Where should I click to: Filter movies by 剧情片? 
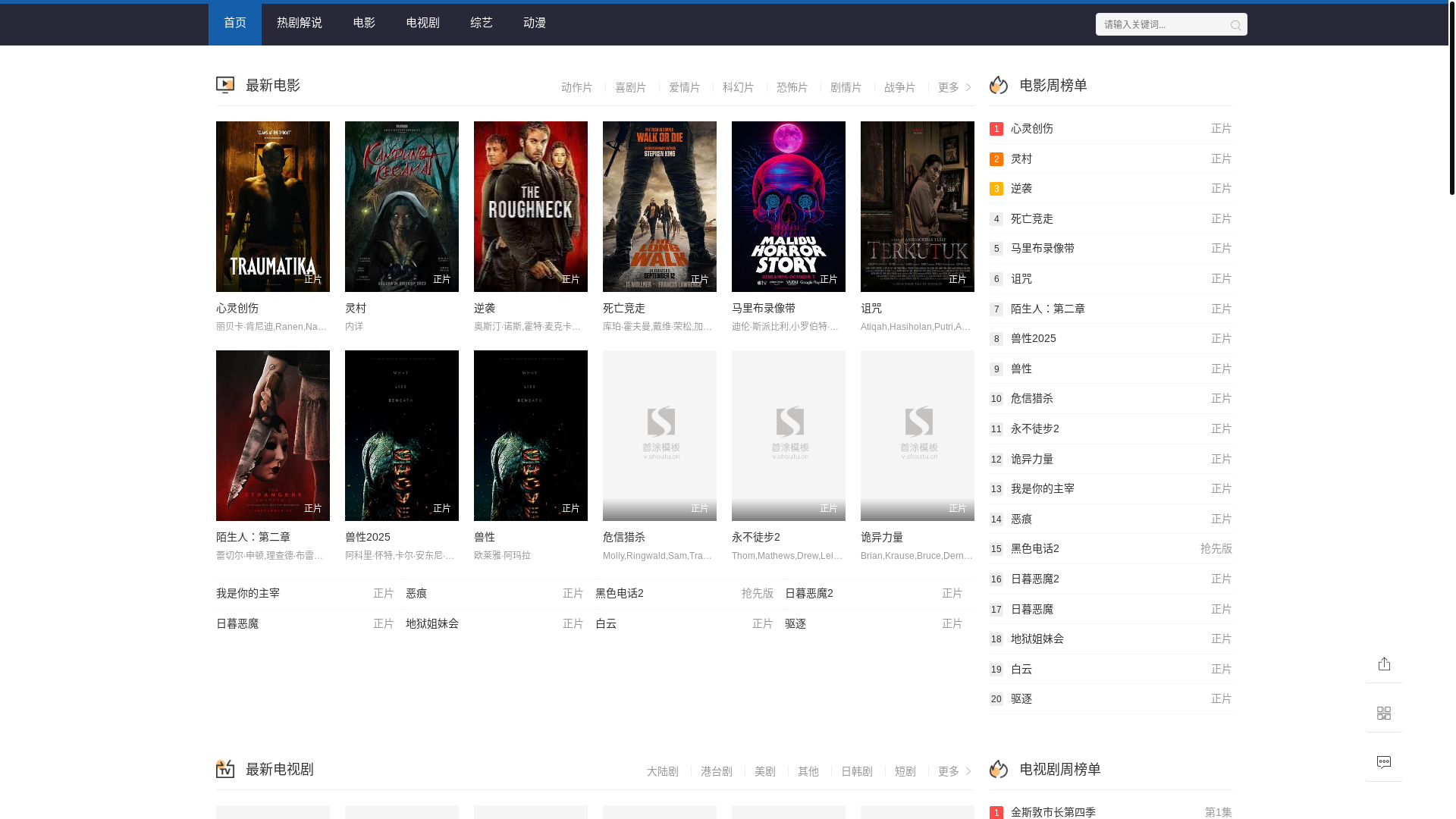click(846, 87)
